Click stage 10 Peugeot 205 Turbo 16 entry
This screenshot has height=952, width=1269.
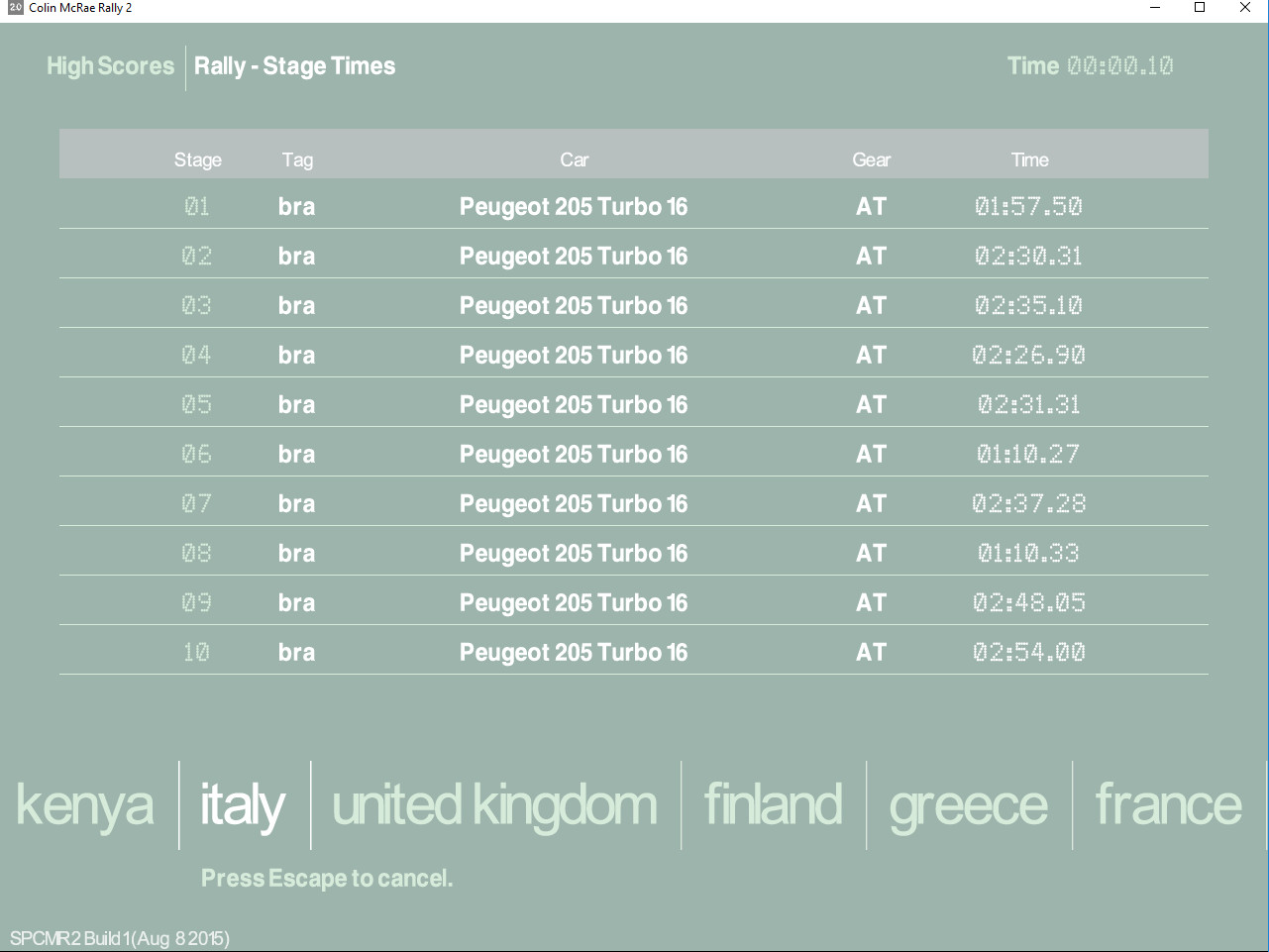coord(573,652)
